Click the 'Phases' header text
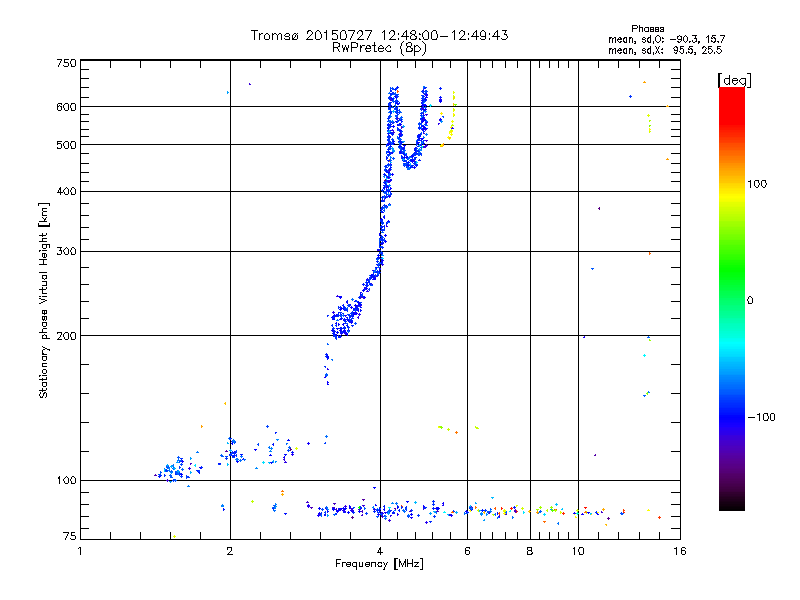Screen dimensions: 800x600 [647, 29]
